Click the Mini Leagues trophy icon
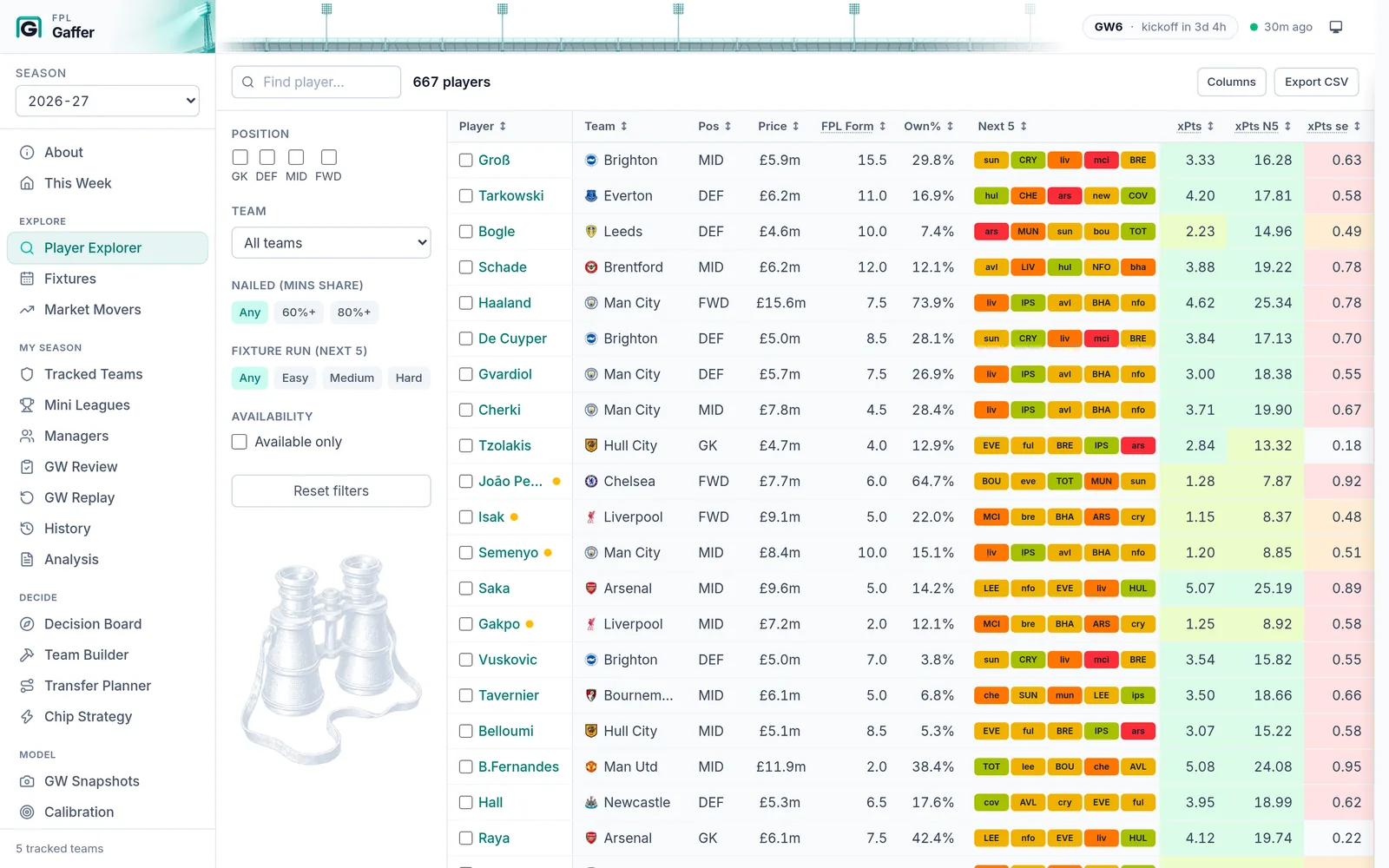This screenshot has height=868, width=1389. tap(27, 405)
